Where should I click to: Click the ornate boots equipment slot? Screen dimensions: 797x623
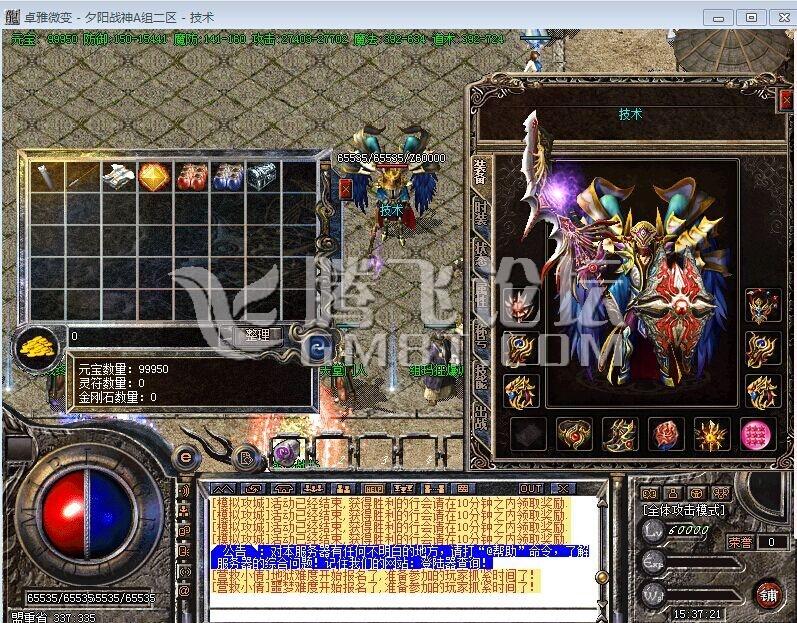tap(620, 434)
